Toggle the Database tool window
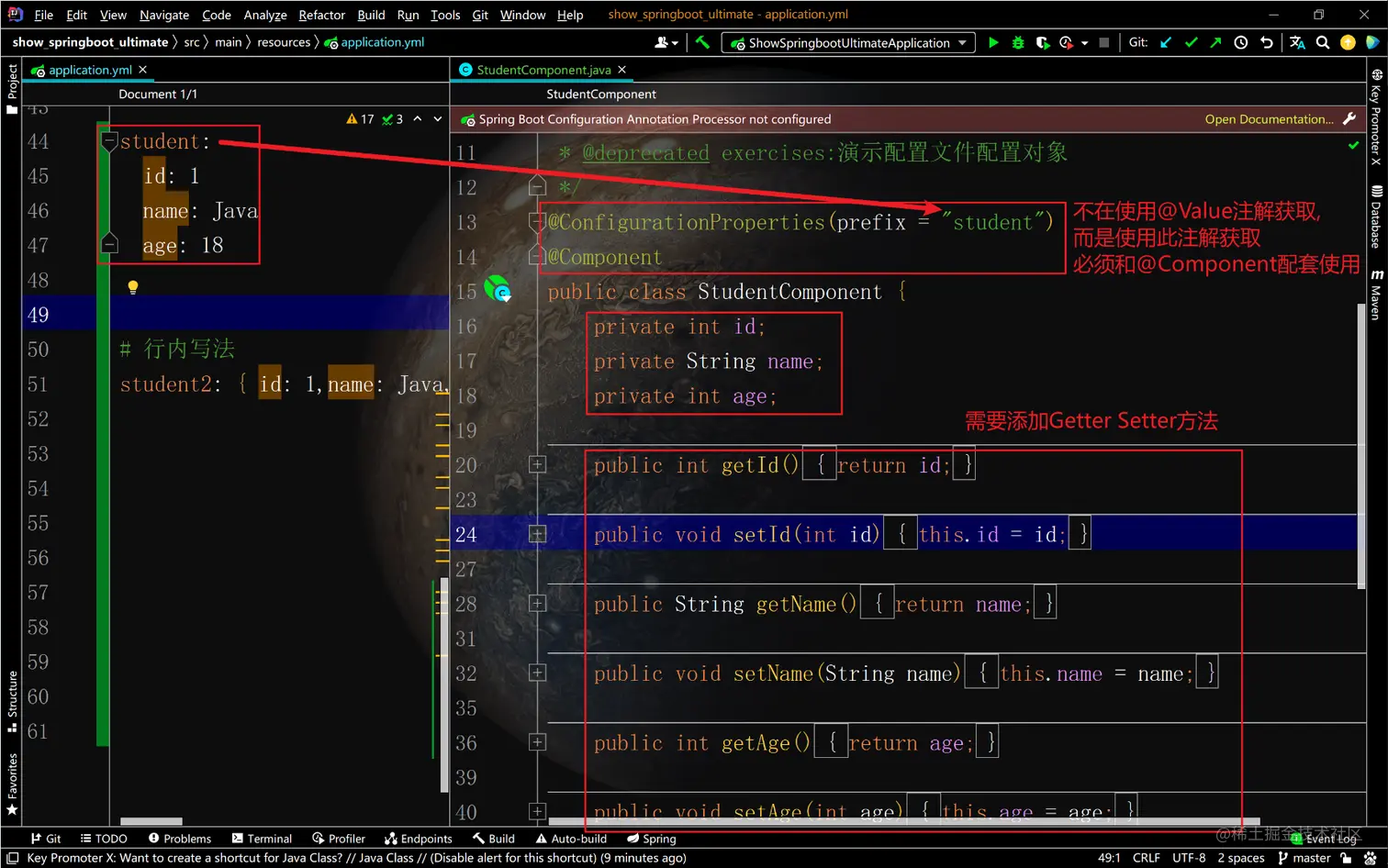1388x868 pixels. (1376, 217)
